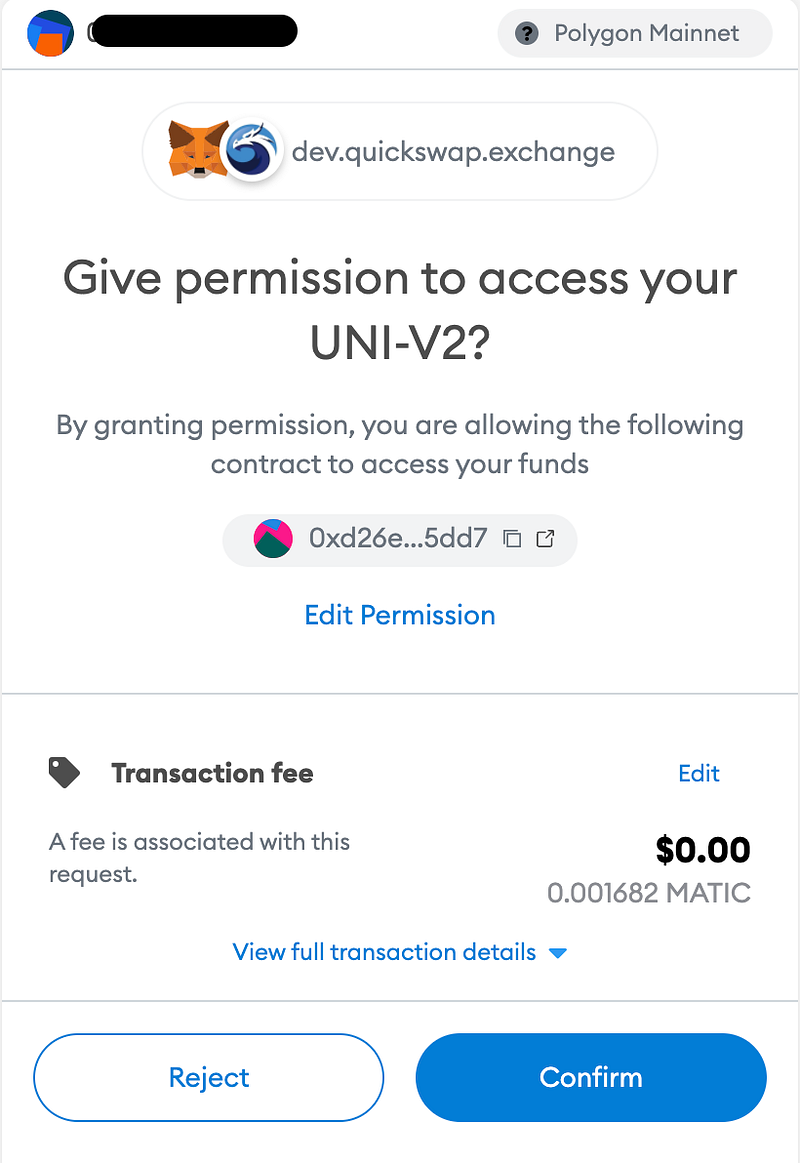
Task: Click the question mark network icon
Action: [526, 33]
